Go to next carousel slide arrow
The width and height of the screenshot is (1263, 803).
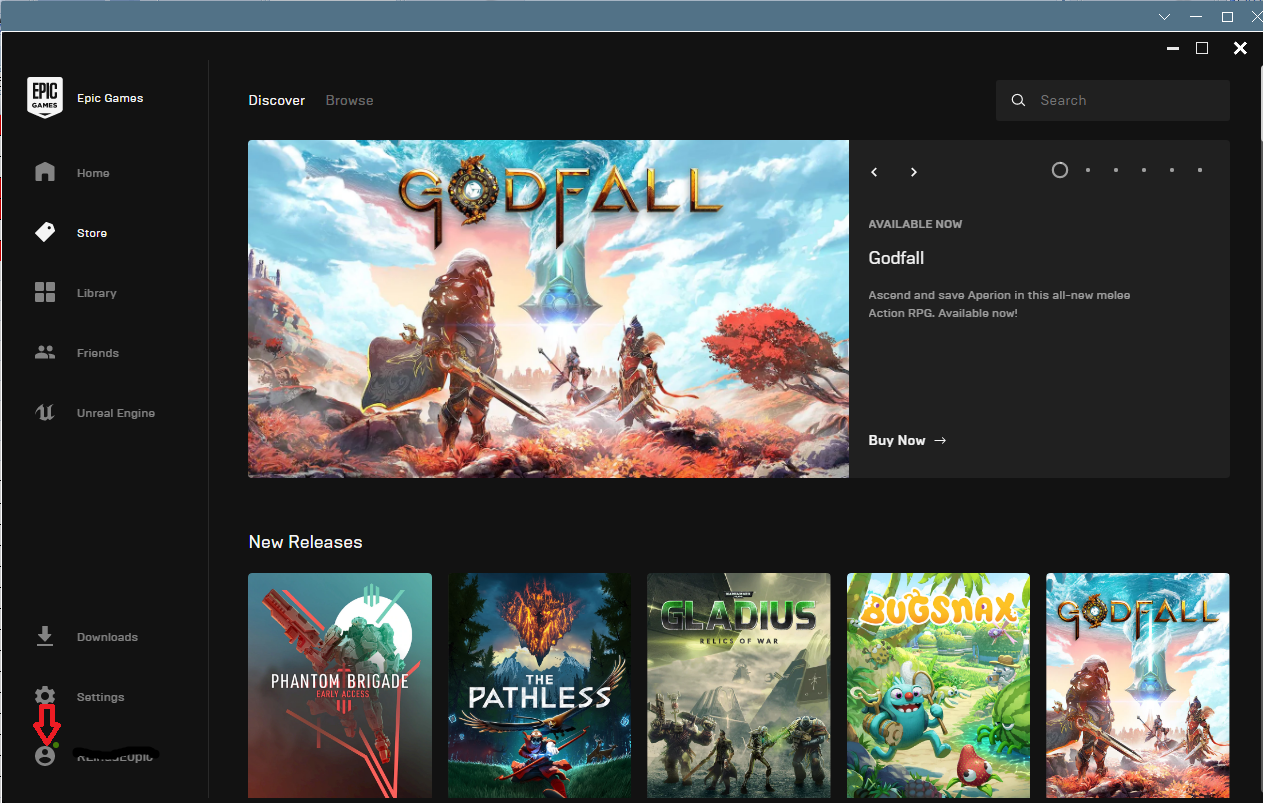pos(913,172)
